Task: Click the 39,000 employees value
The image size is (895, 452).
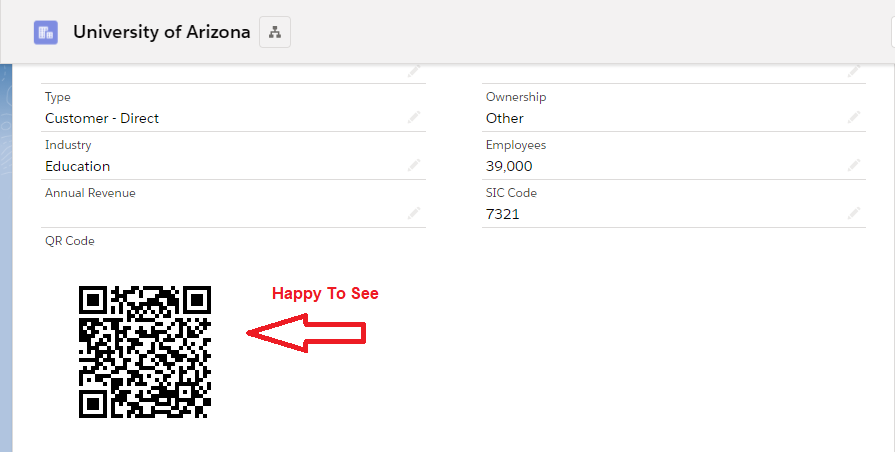Action: pyautogui.click(x=509, y=166)
